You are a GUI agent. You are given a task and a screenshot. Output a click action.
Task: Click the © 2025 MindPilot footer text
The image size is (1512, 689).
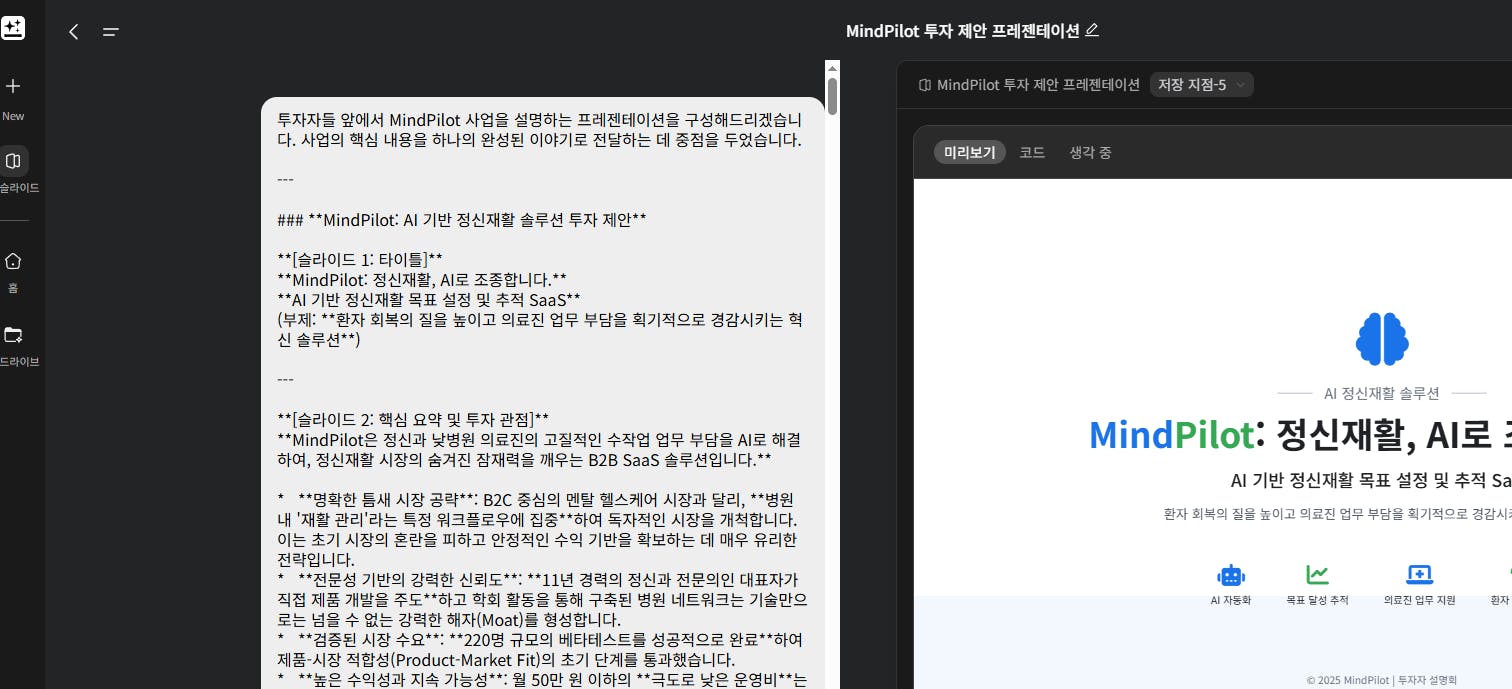point(1382,680)
